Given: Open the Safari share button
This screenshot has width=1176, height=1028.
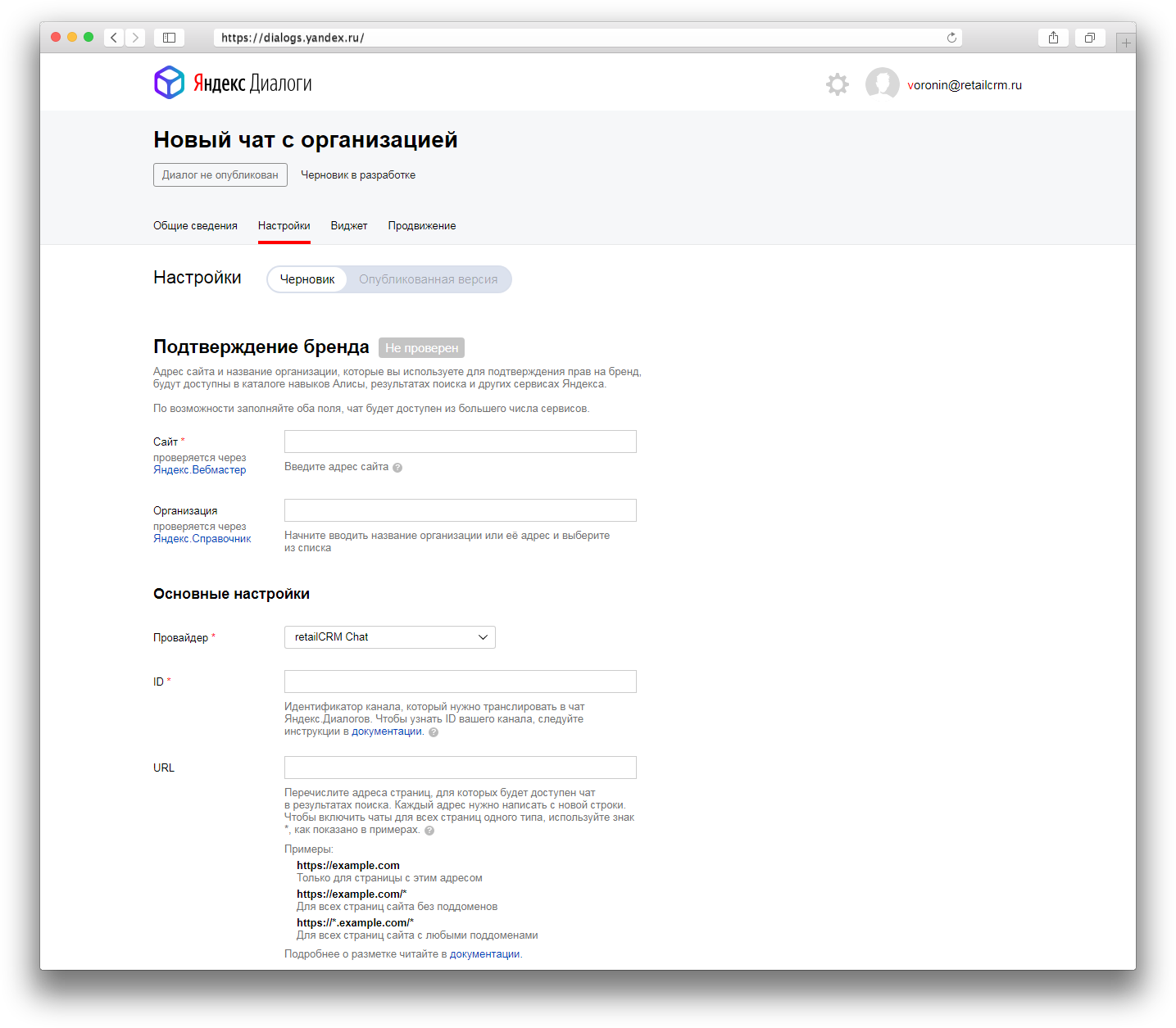Looking at the screenshot, I should pyautogui.click(x=1053, y=38).
